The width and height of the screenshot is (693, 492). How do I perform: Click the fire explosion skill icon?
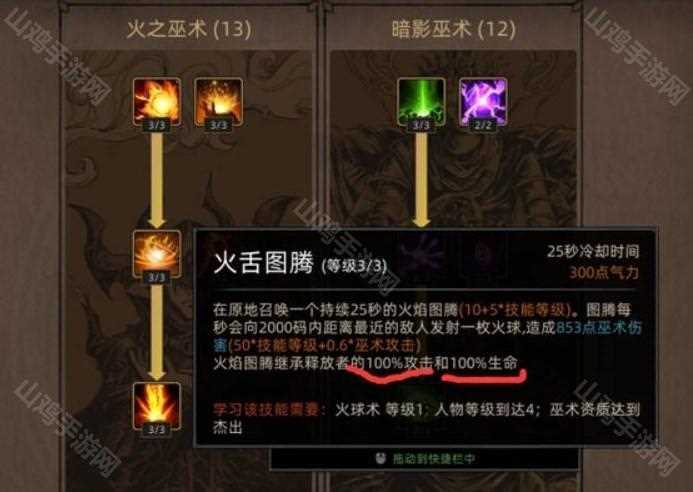pyautogui.click(x=218, y=102)
